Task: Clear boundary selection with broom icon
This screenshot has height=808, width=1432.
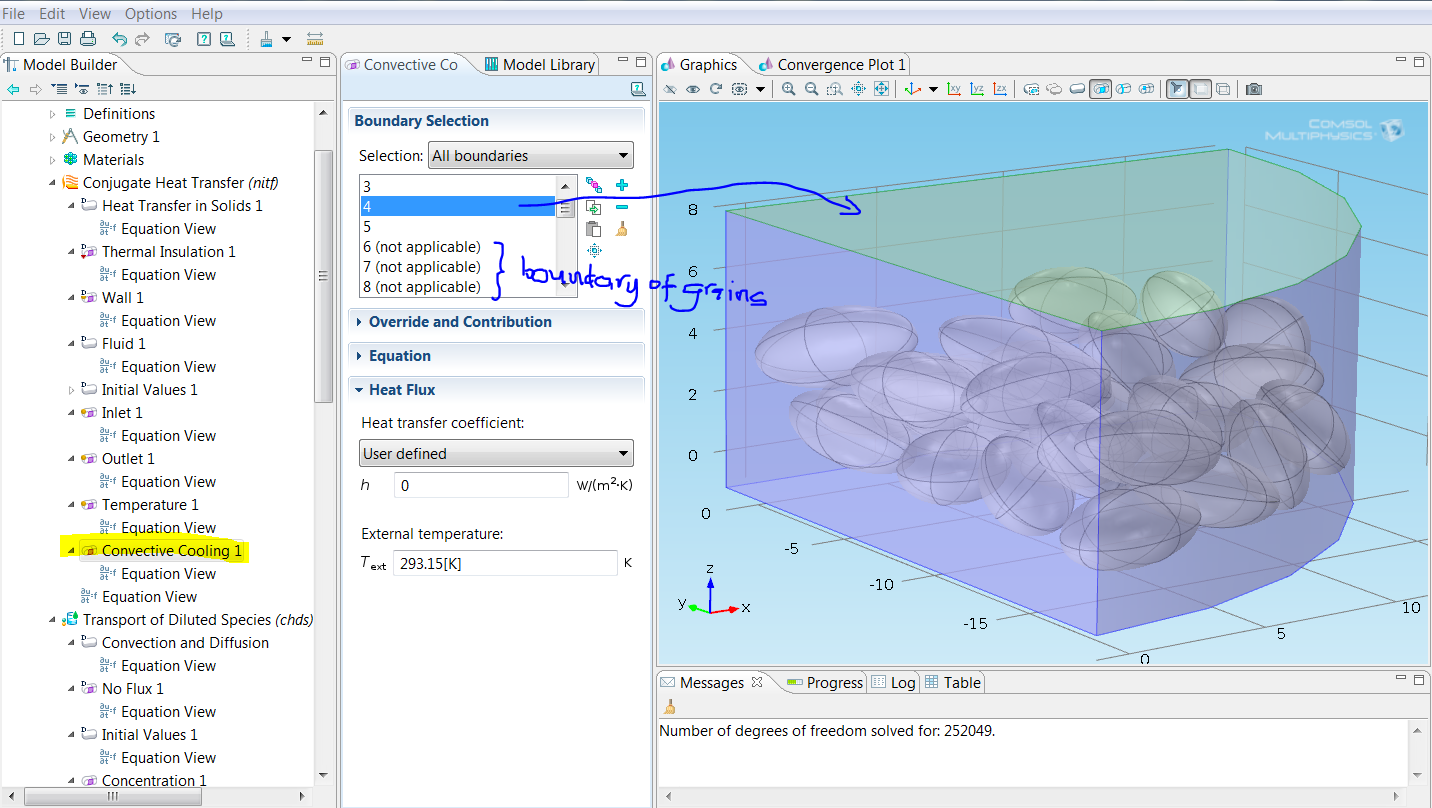Action: click(x=621, y=229)
